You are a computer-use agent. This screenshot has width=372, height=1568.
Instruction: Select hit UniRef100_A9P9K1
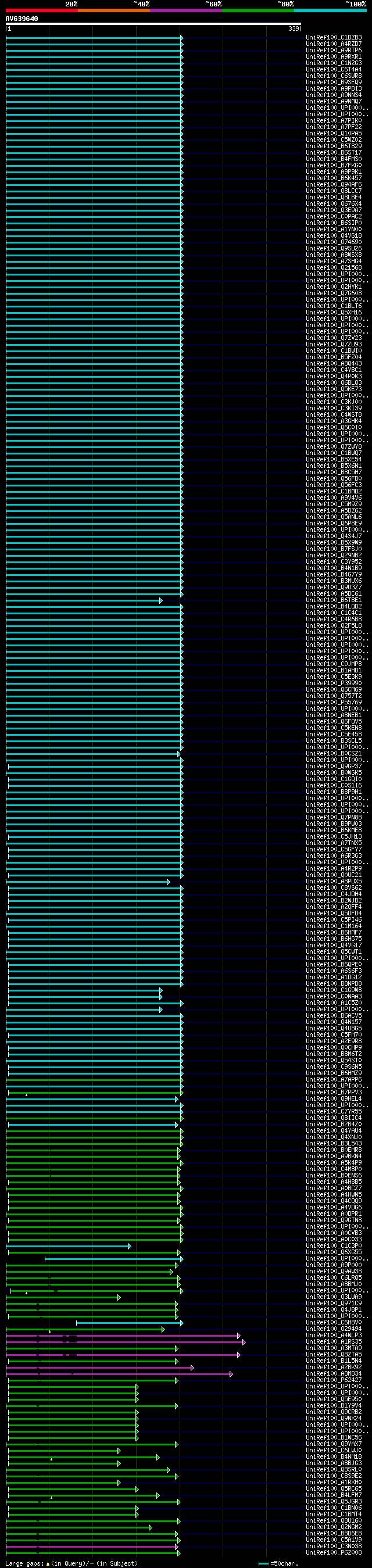click(x=334, y=171)
